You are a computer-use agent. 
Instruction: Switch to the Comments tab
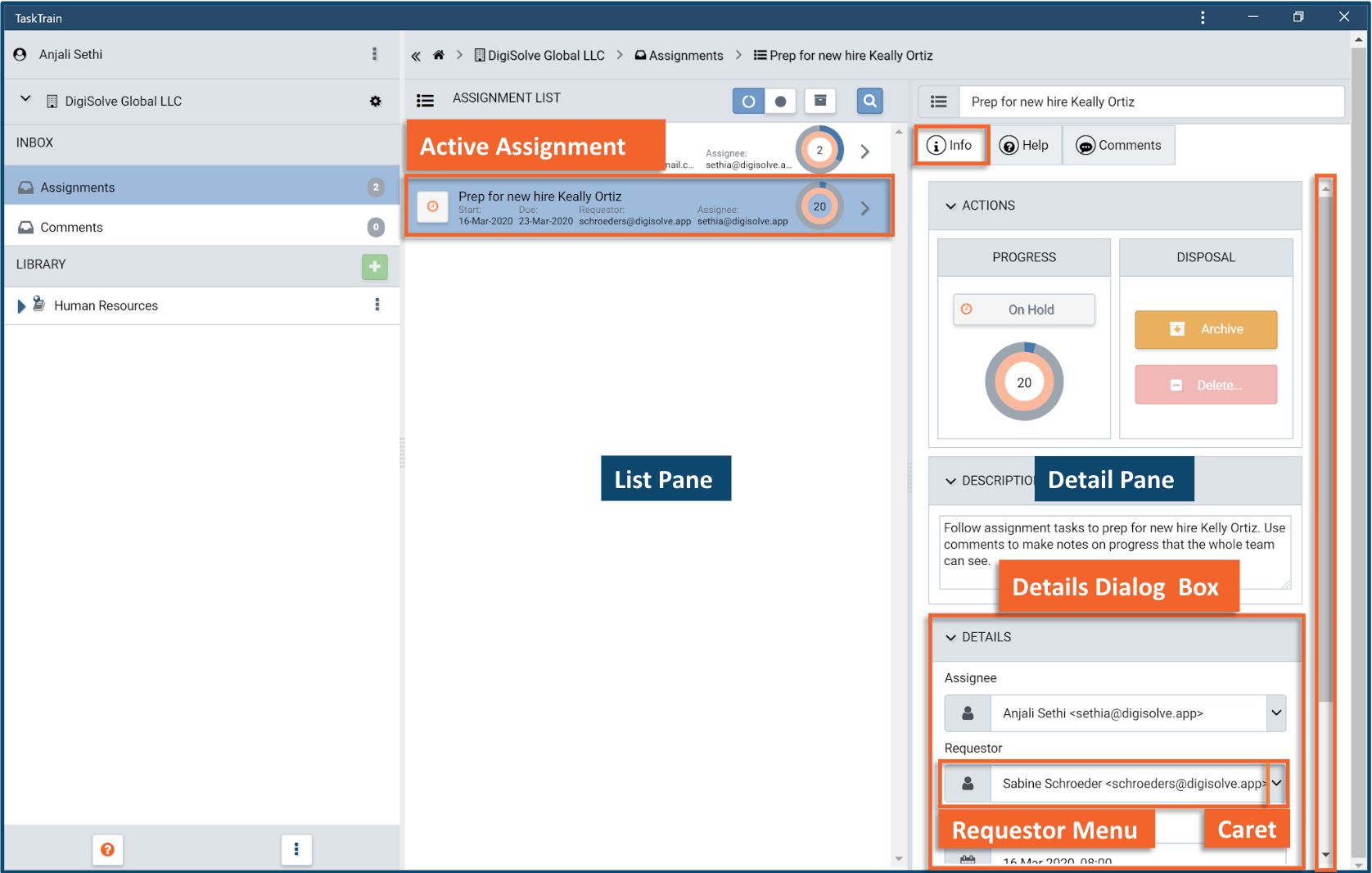1118,145
